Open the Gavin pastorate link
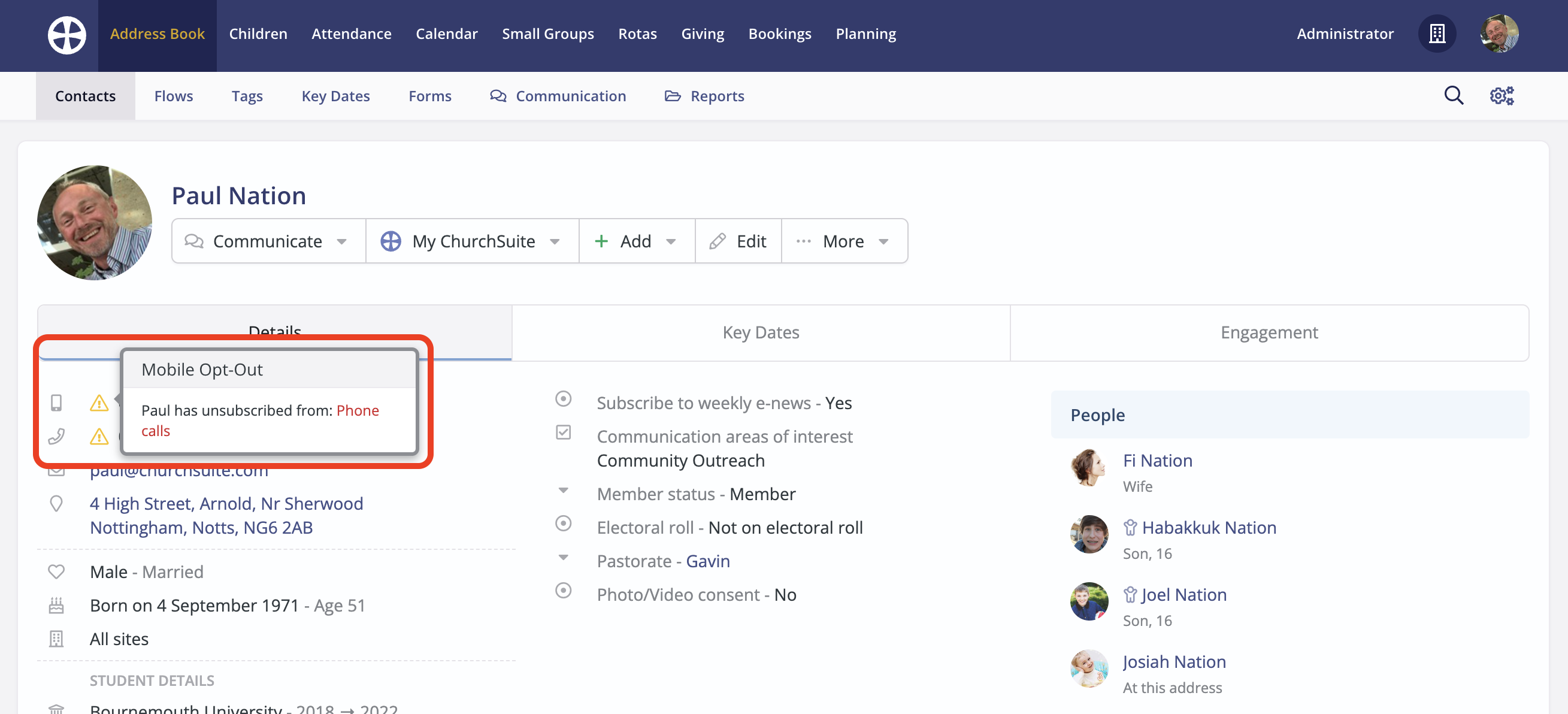This screenshot has width=1568, height=714. [707, 561]
